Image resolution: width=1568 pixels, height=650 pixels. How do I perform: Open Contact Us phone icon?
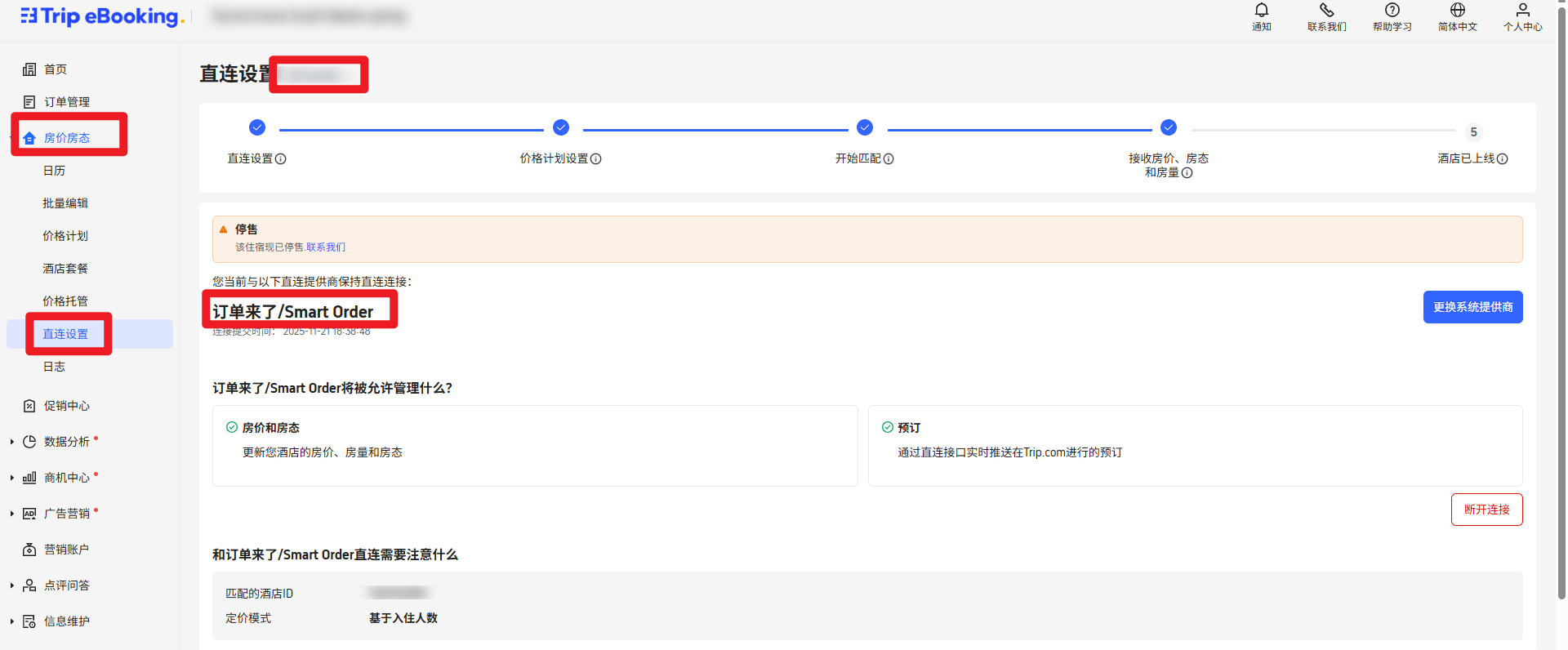click(x=1326, y=11)
